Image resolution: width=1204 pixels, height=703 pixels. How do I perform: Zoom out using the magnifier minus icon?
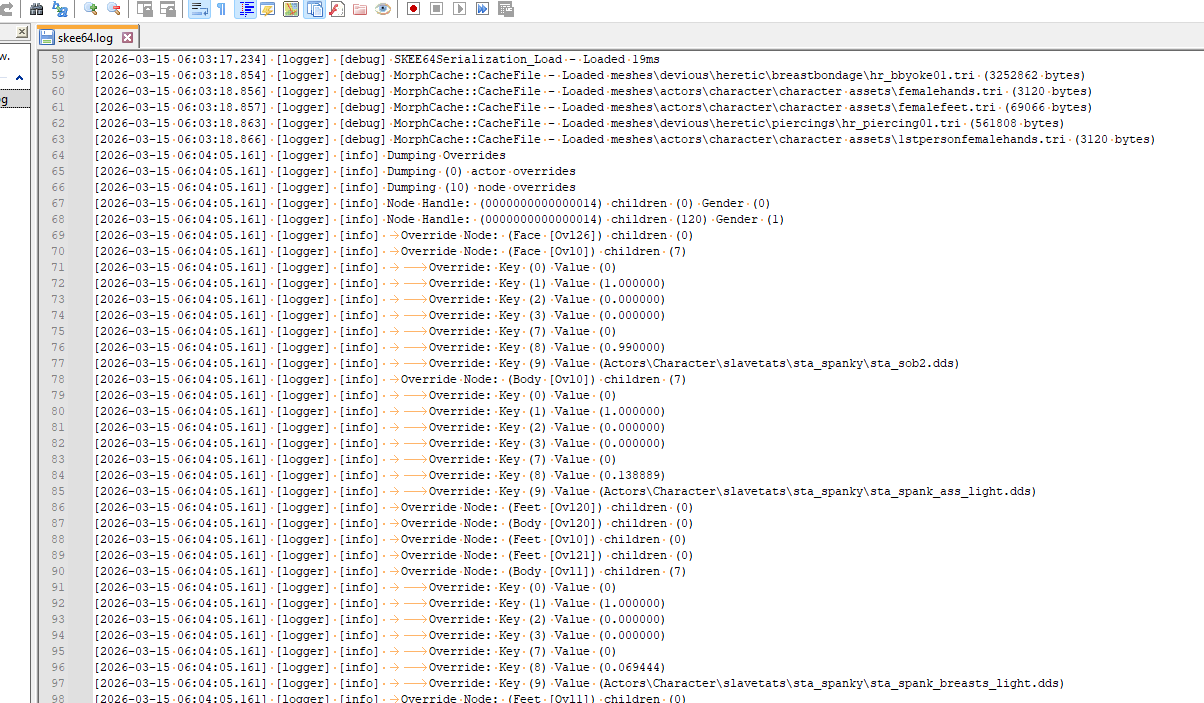tap(114, 9)
